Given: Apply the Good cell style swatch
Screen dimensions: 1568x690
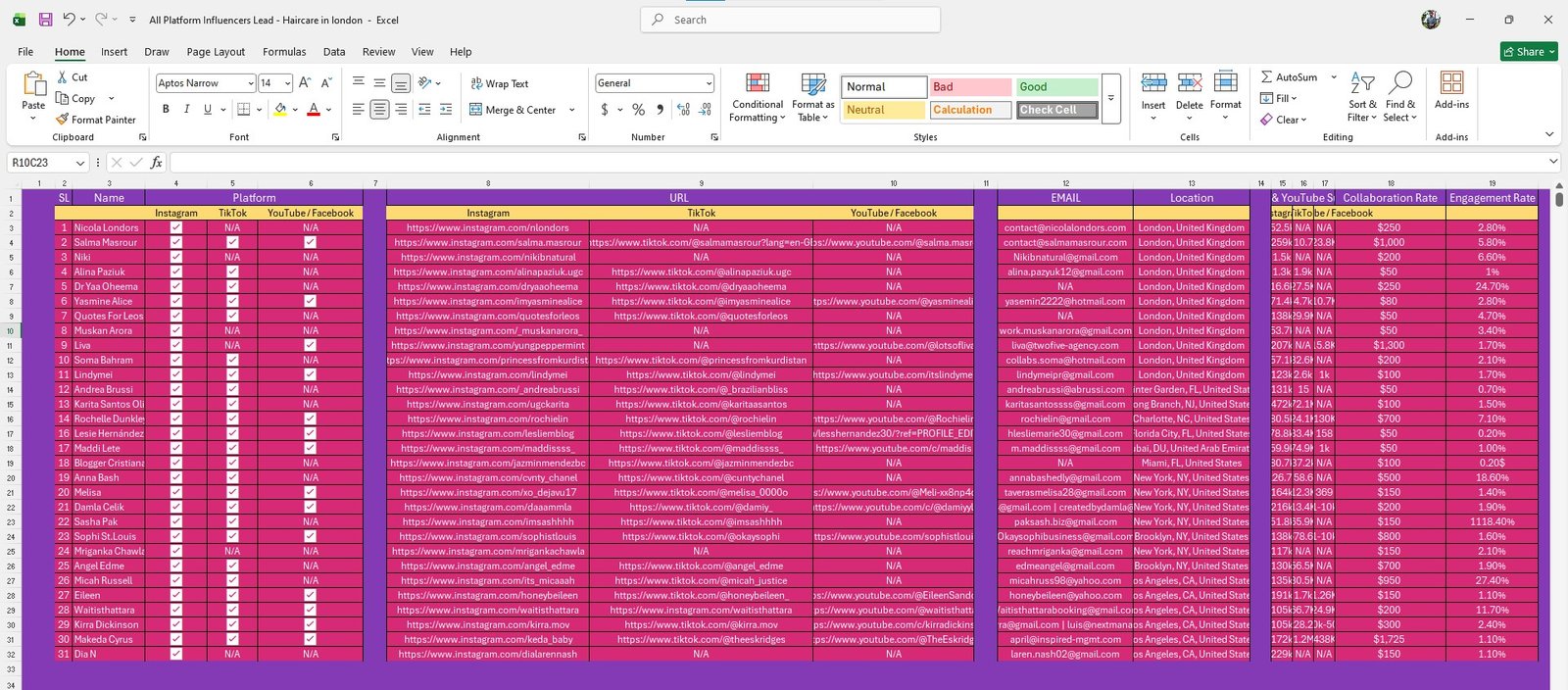Looking at the screenshot, I should click(x=1056, y=86).
